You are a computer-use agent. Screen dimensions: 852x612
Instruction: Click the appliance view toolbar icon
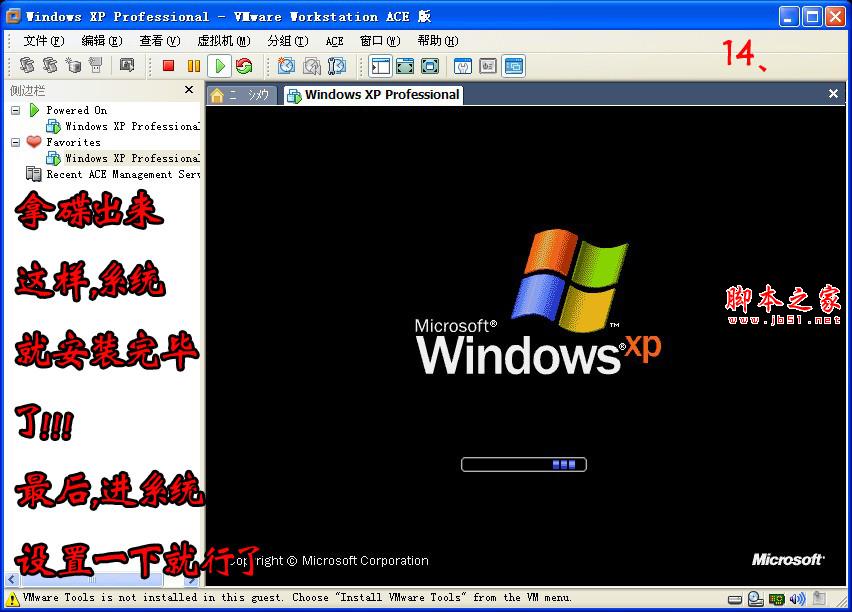point(488,66)
